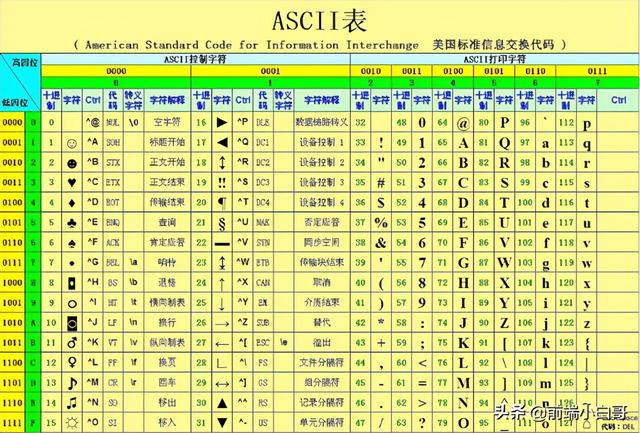Click the '@' character cell
This screenshot has height=433, width=640.
pos(463,123)
